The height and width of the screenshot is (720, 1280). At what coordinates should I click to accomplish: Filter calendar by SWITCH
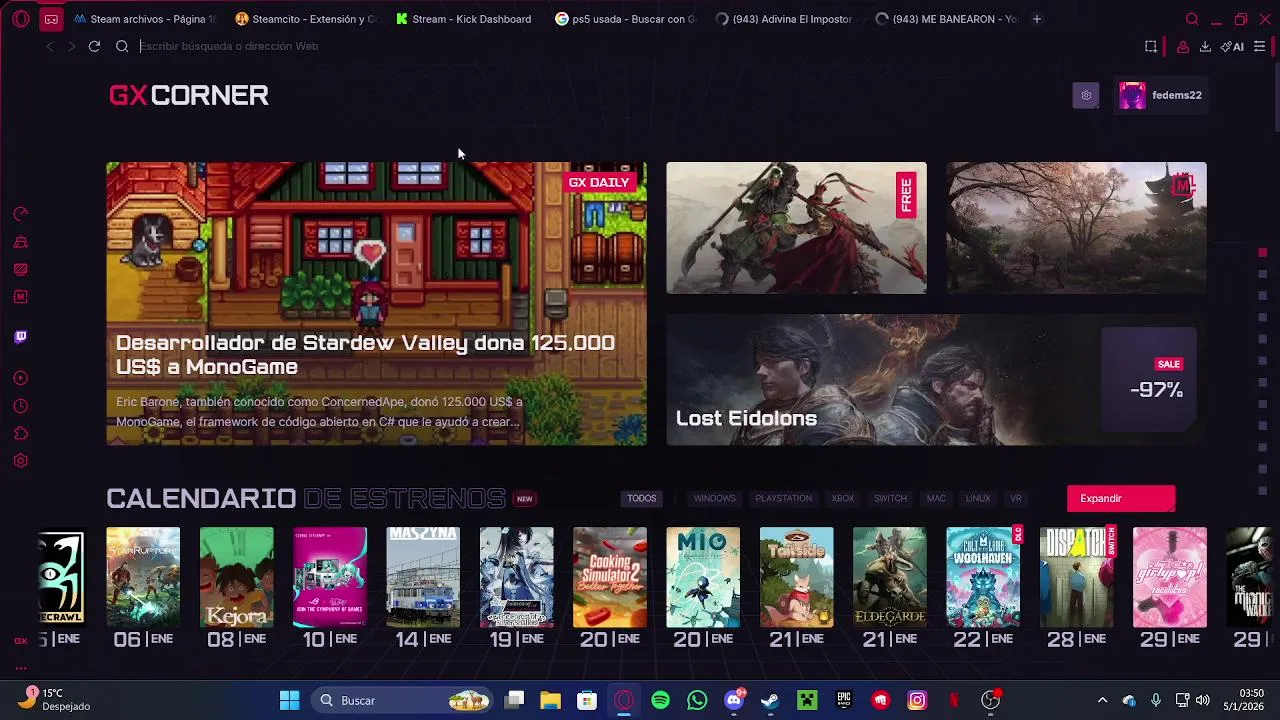(x=890, y=498)
